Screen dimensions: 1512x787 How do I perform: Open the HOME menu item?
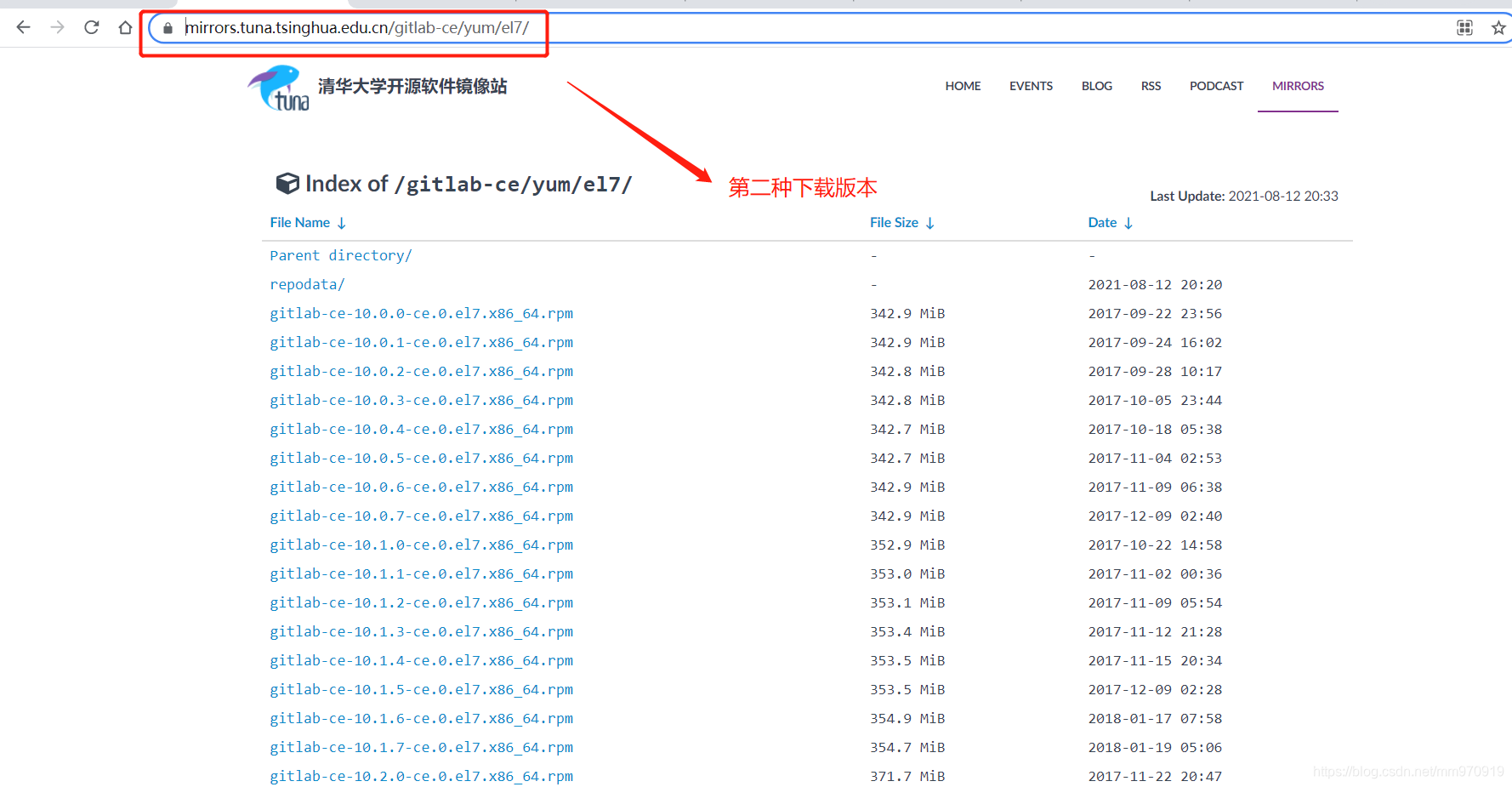[x=963, y=86]
